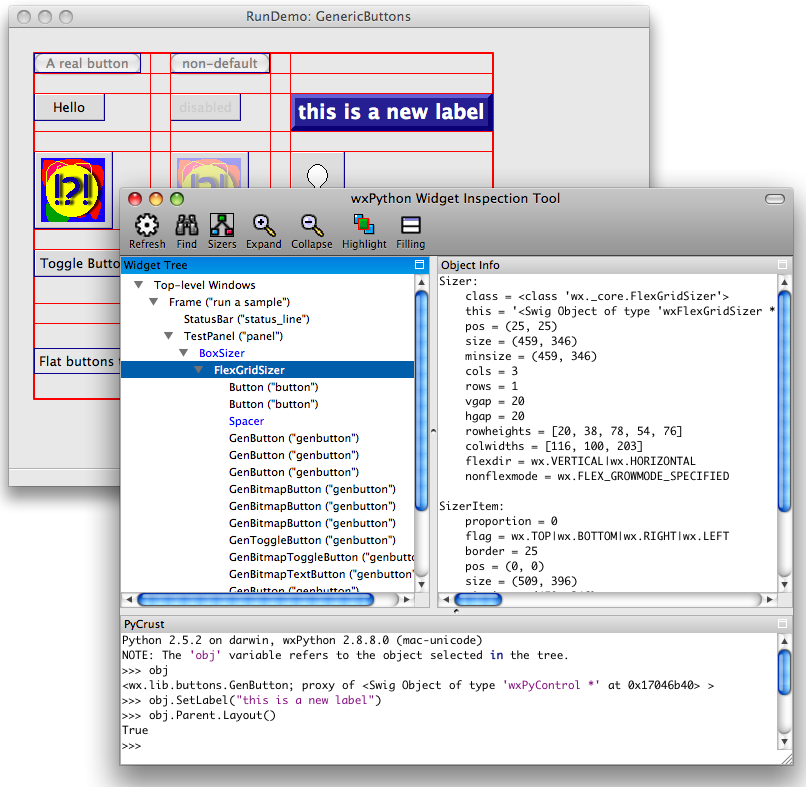The height and width of the screenshot is (787, 806).
Task: Click the "this is a new label" button
Action: click(391, 112)
